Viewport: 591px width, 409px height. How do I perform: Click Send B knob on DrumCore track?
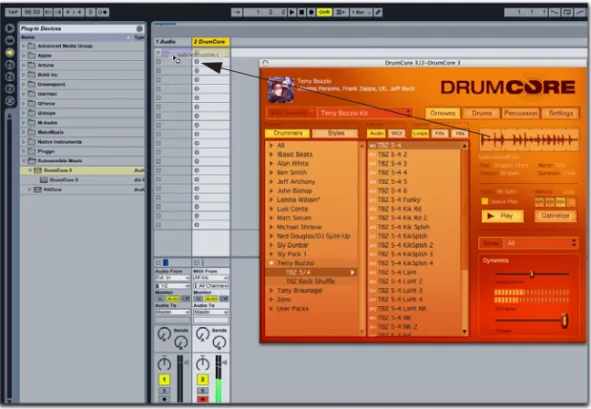click(219, 343)
